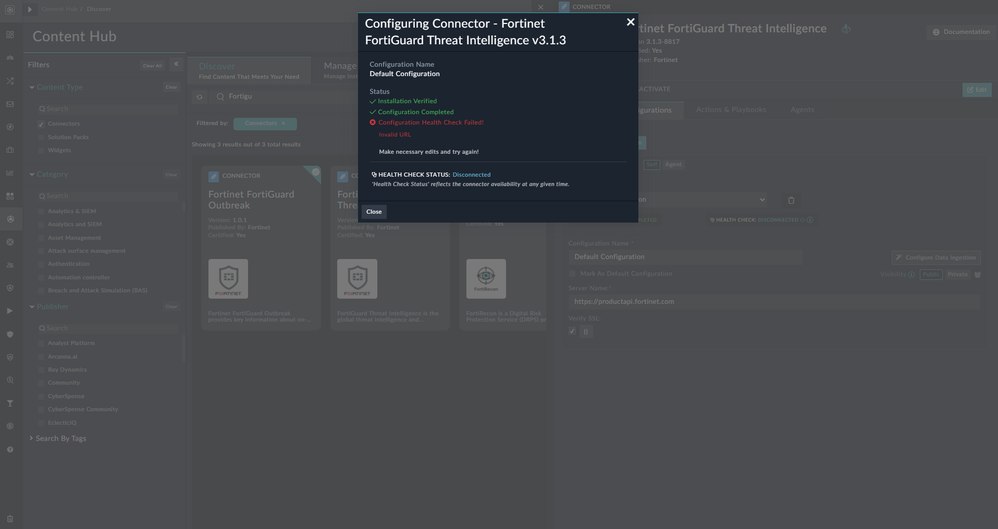Uncheck the Connectors content type filter

(x=41, y=124)
